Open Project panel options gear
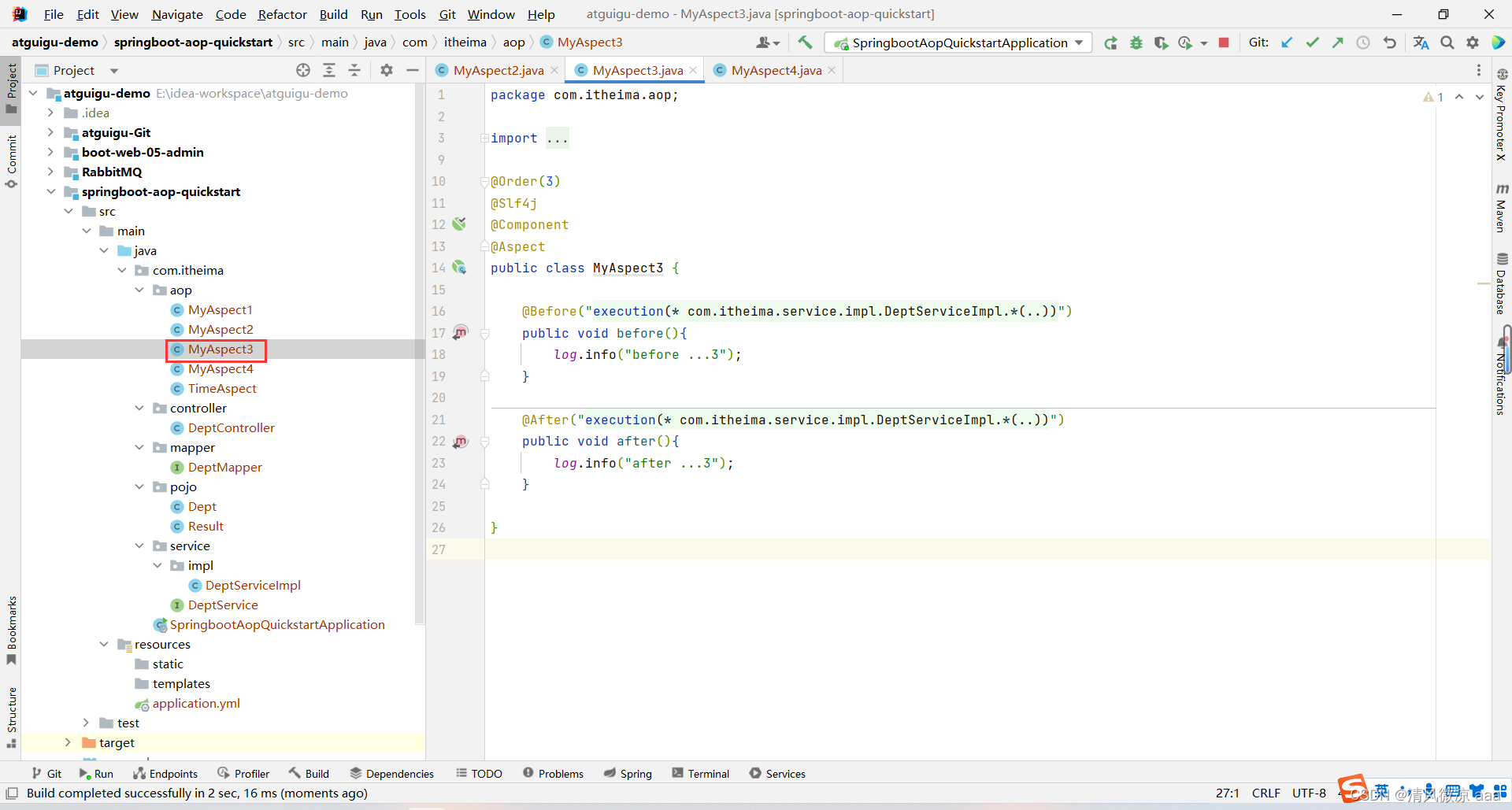This screenshot has width=1512, height=810. [386, 70]
